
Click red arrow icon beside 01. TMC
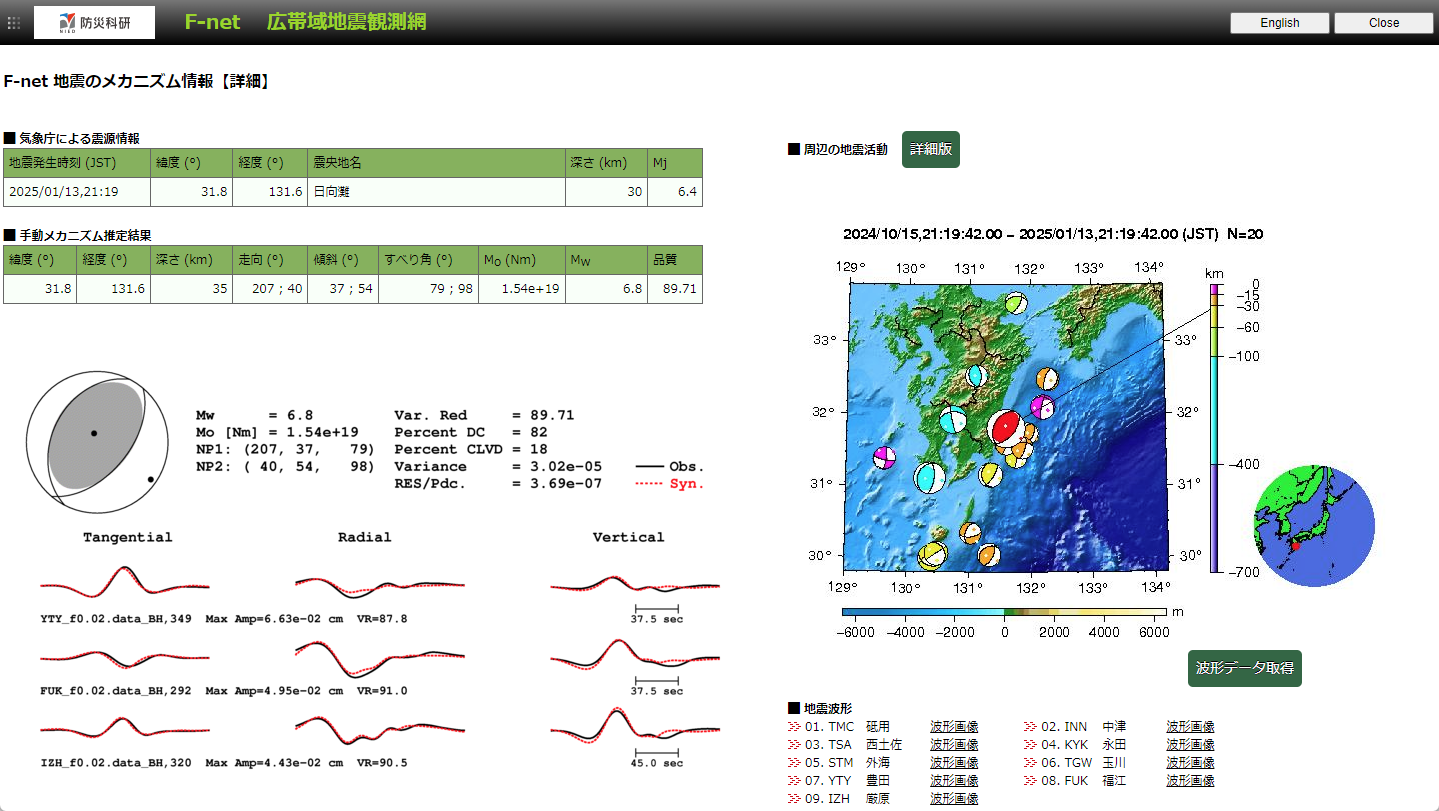(x=795, y=727)
